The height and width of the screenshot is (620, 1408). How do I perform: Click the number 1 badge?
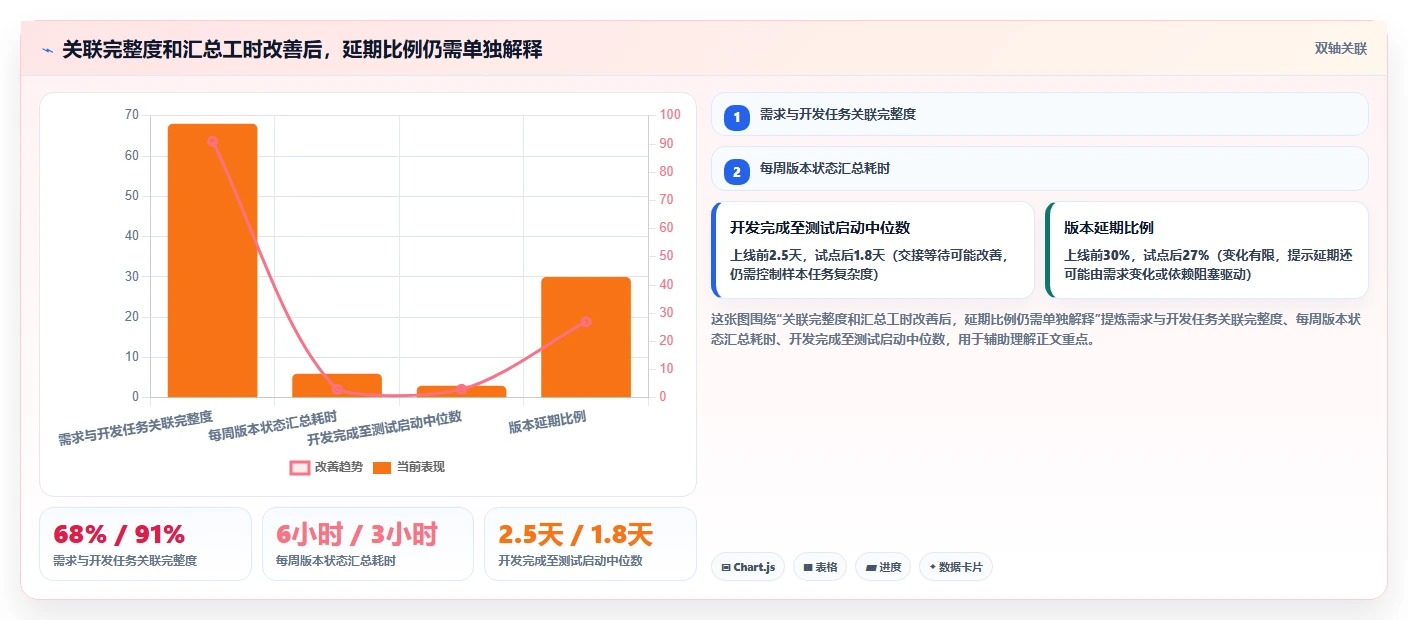coord(737,117)
